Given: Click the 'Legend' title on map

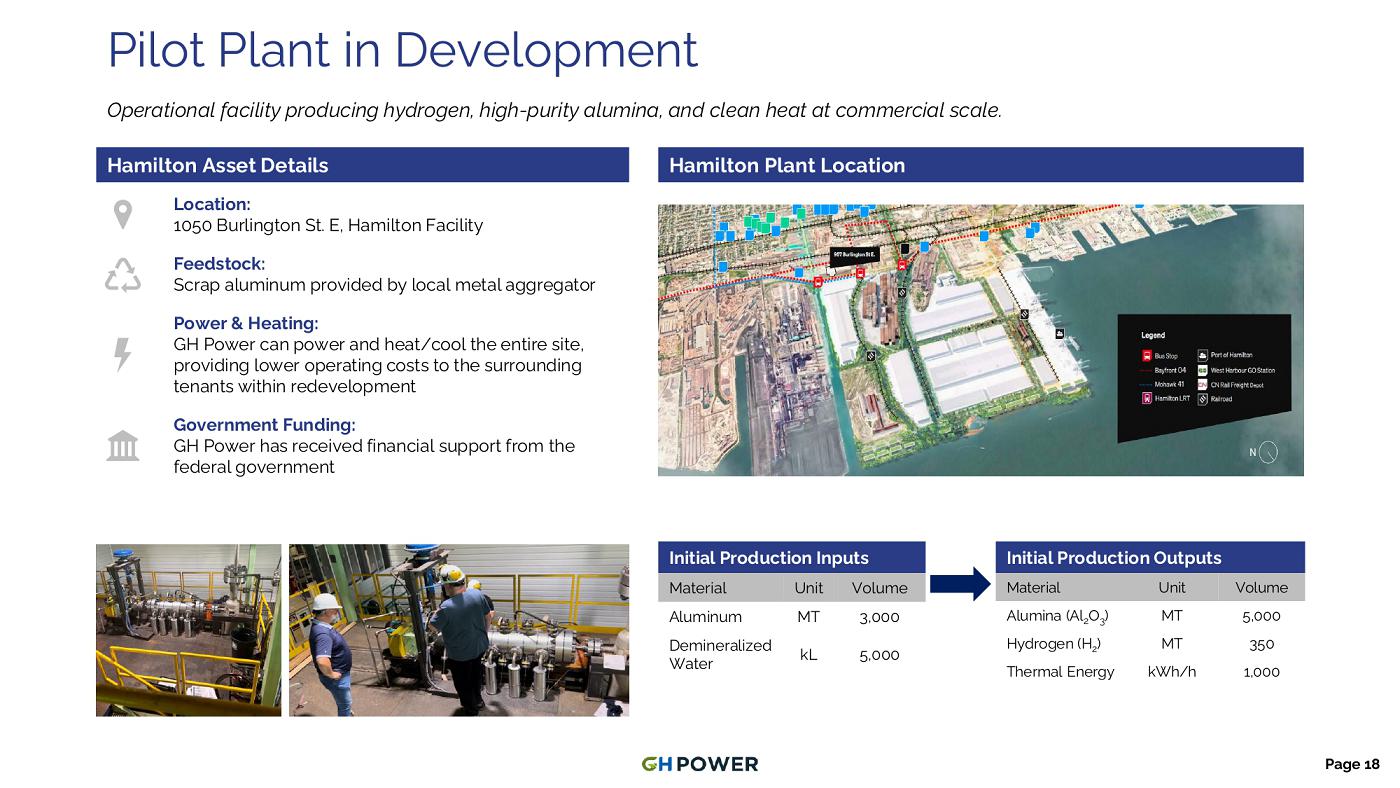Looking at the screenshot, I should pos(1153,335).
